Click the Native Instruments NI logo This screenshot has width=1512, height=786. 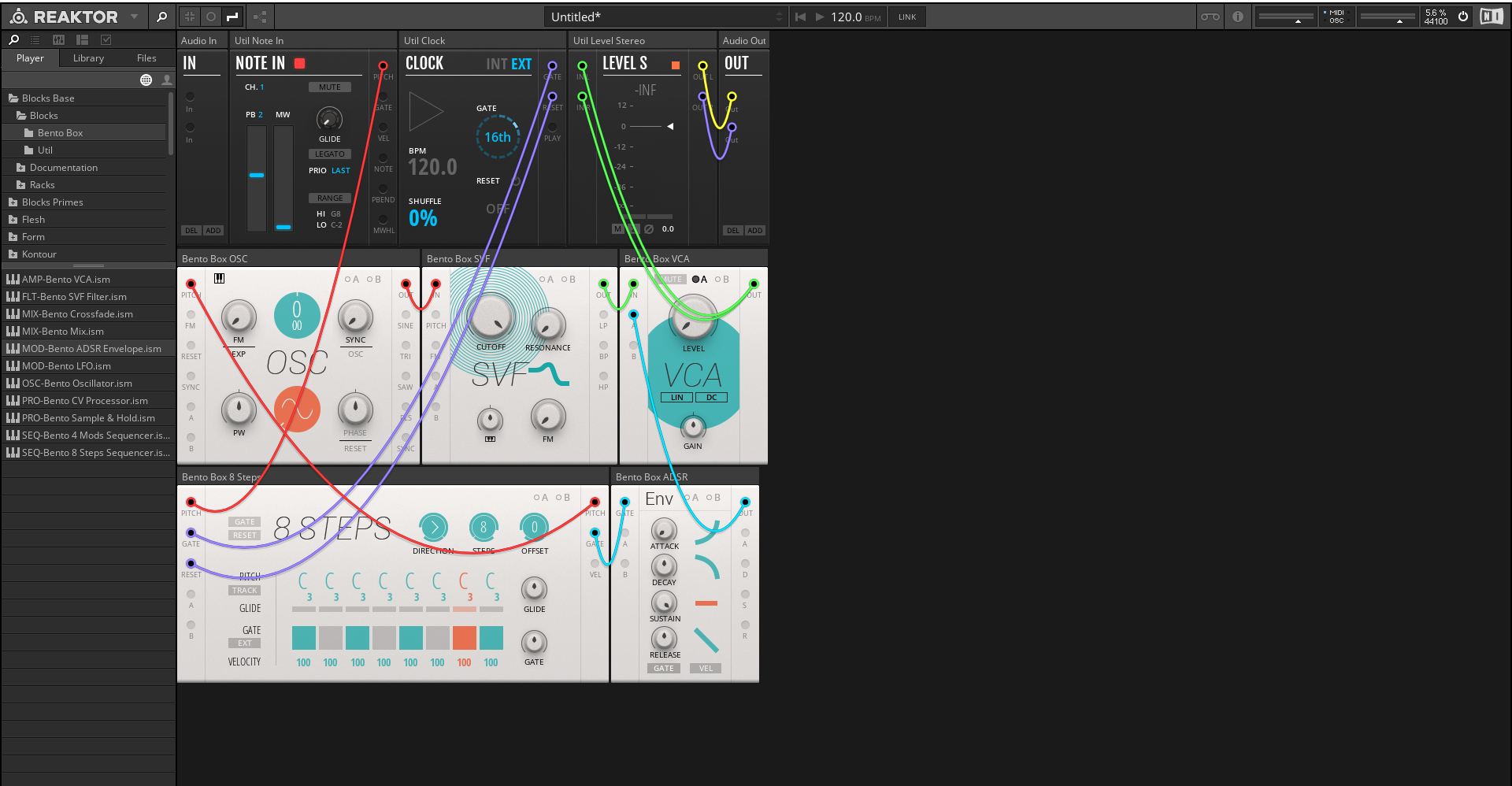click(x=1492, y=17)
